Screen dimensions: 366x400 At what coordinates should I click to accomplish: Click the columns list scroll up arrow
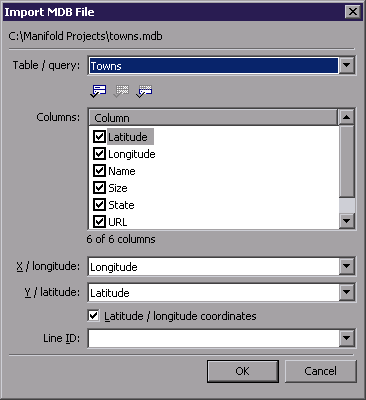point(347,117)
